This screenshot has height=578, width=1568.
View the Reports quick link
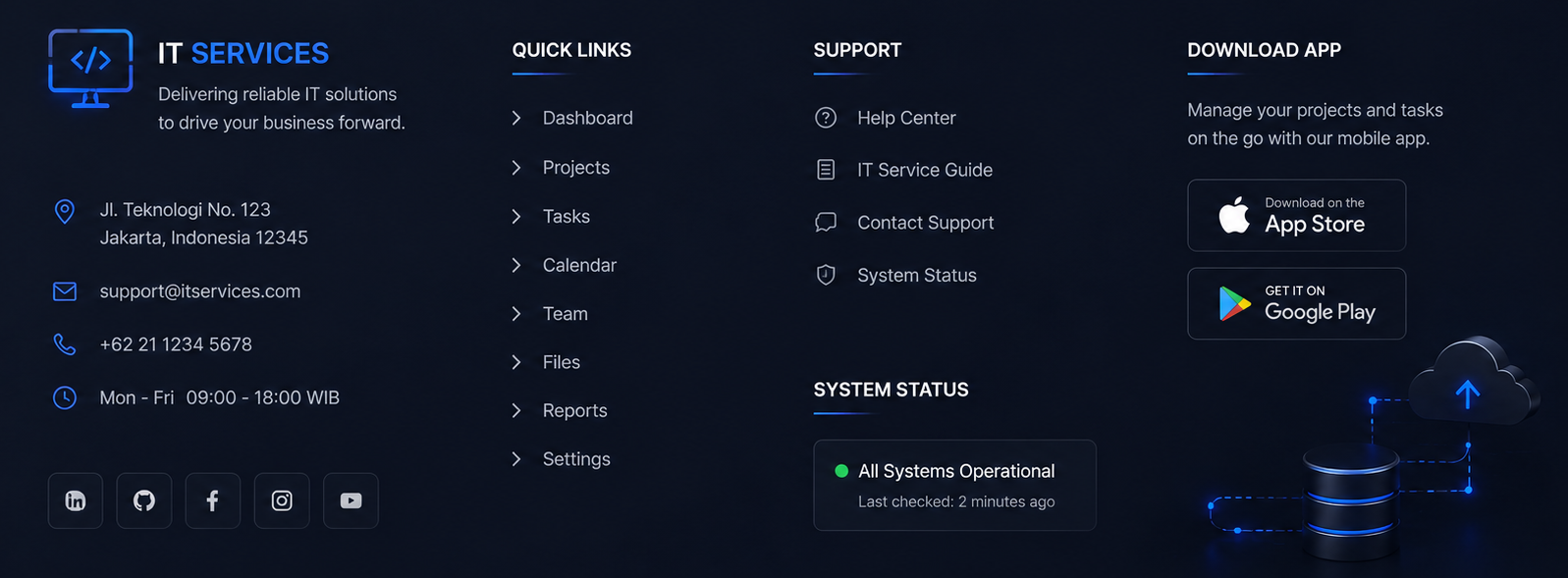pyautogui.click(x=574, y=410)
